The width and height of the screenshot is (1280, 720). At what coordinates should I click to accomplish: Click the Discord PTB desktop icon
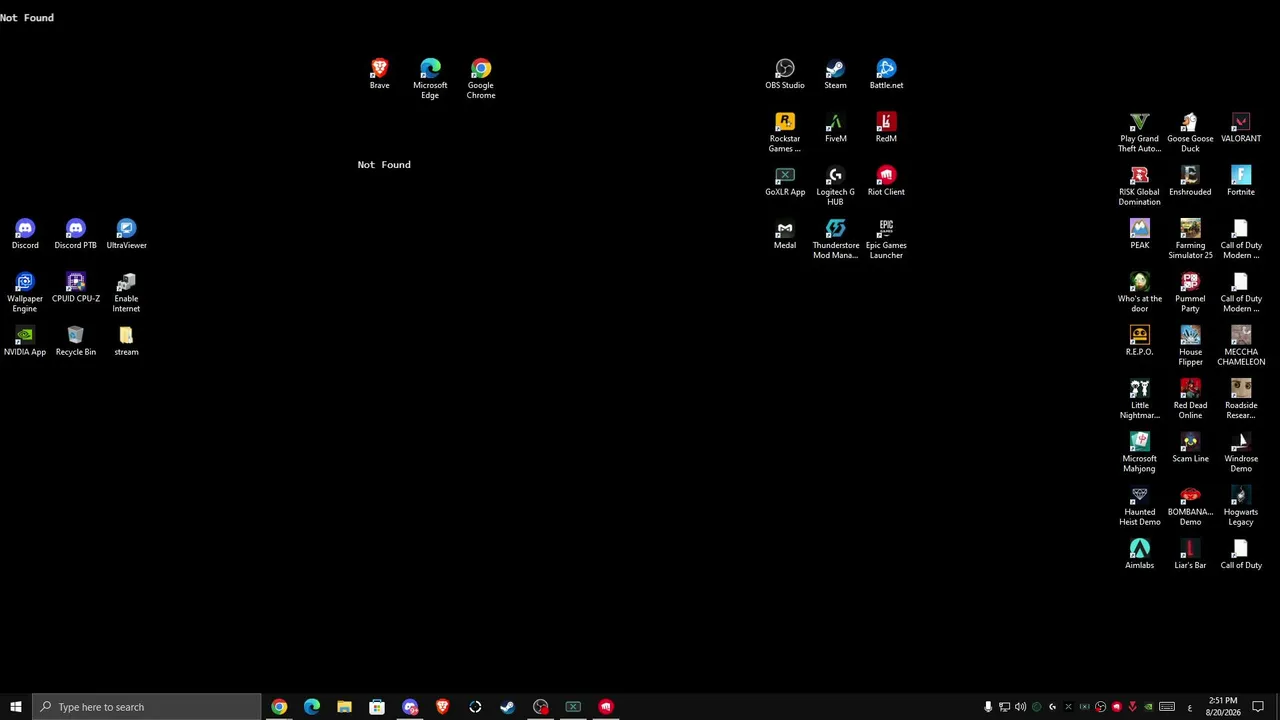coord(76,234)
